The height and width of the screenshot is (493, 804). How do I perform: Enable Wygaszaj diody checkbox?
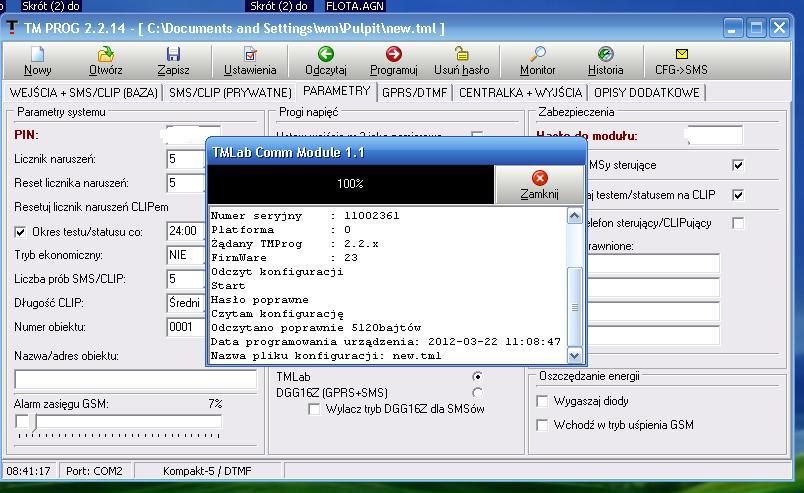pyautogui.click(x=542, y=401)
